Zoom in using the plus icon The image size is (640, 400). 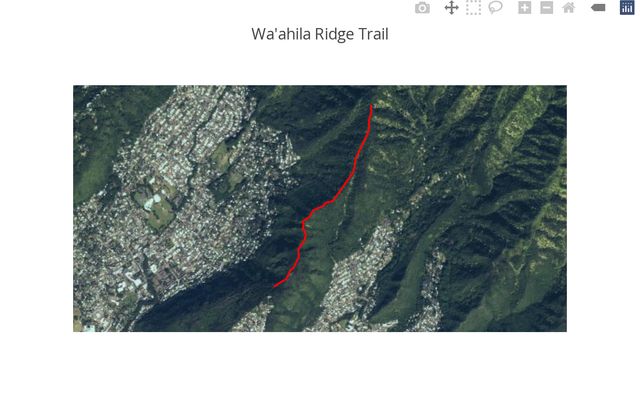[524, 8]
